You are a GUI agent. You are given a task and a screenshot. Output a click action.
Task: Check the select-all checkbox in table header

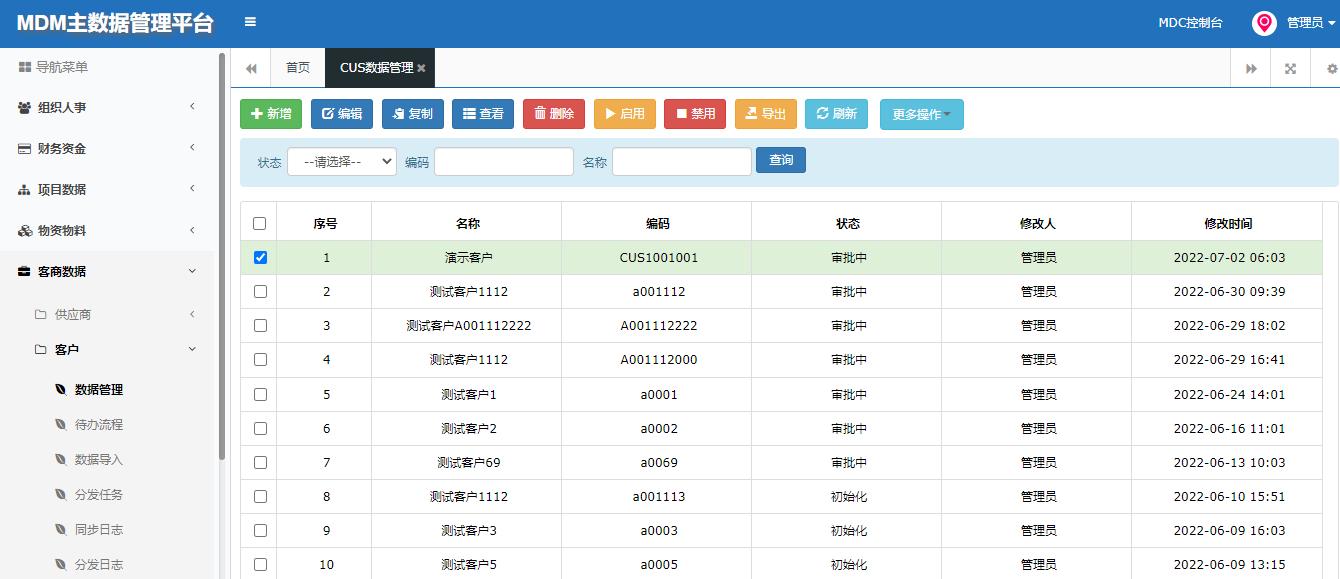point(260,221)
